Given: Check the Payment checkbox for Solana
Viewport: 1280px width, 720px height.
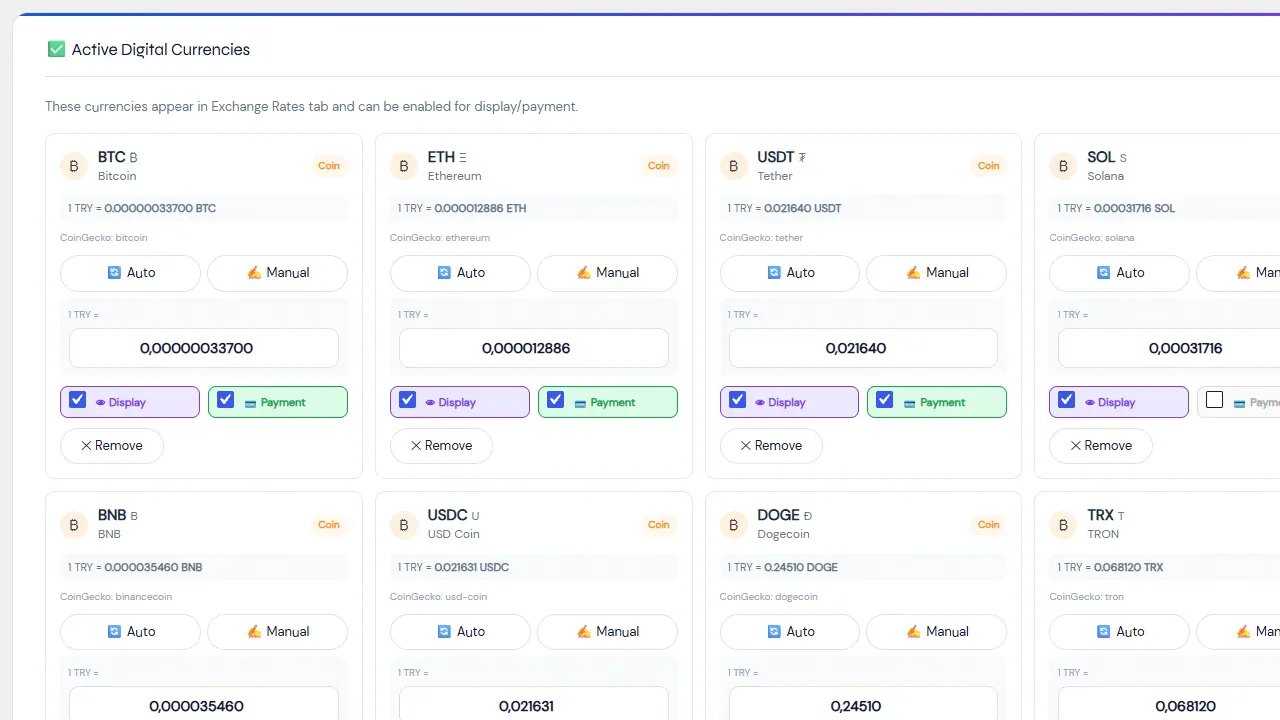Looking at the screenshot, I should coord(1215,400).
